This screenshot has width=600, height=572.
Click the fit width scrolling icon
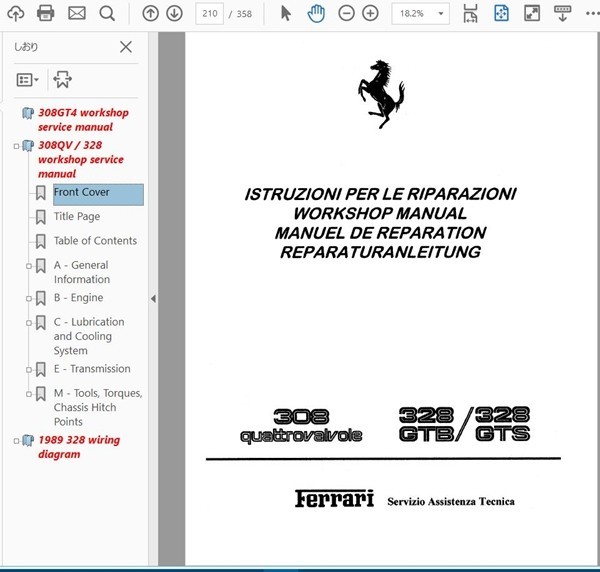point(470,13)
